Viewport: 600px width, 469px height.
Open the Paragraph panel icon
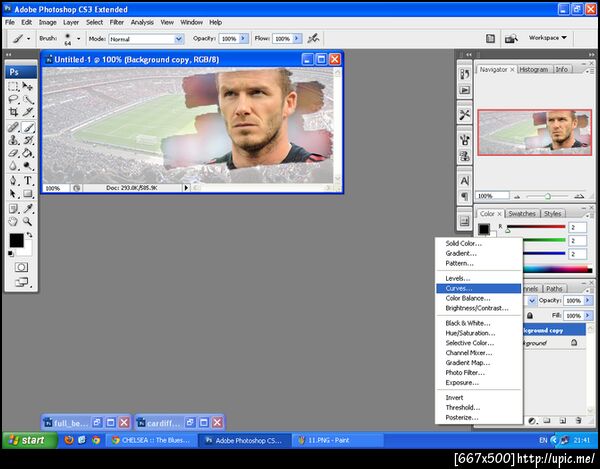coord(465,197)
